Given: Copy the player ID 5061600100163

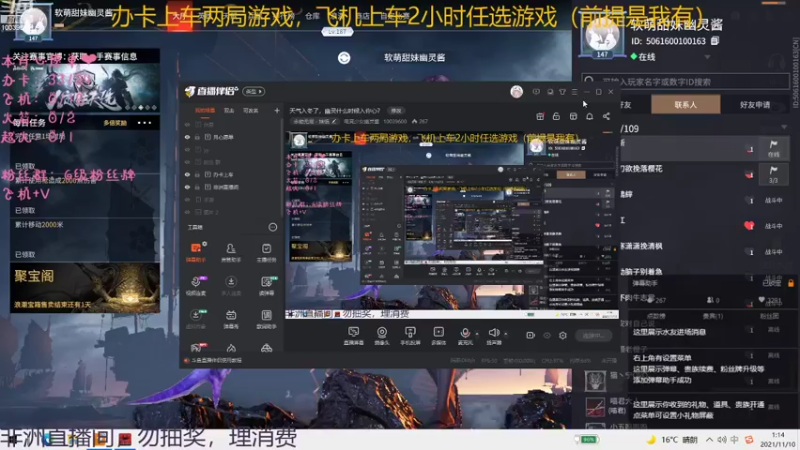Looking at the screenshot, I should click(x=715, y=41).
